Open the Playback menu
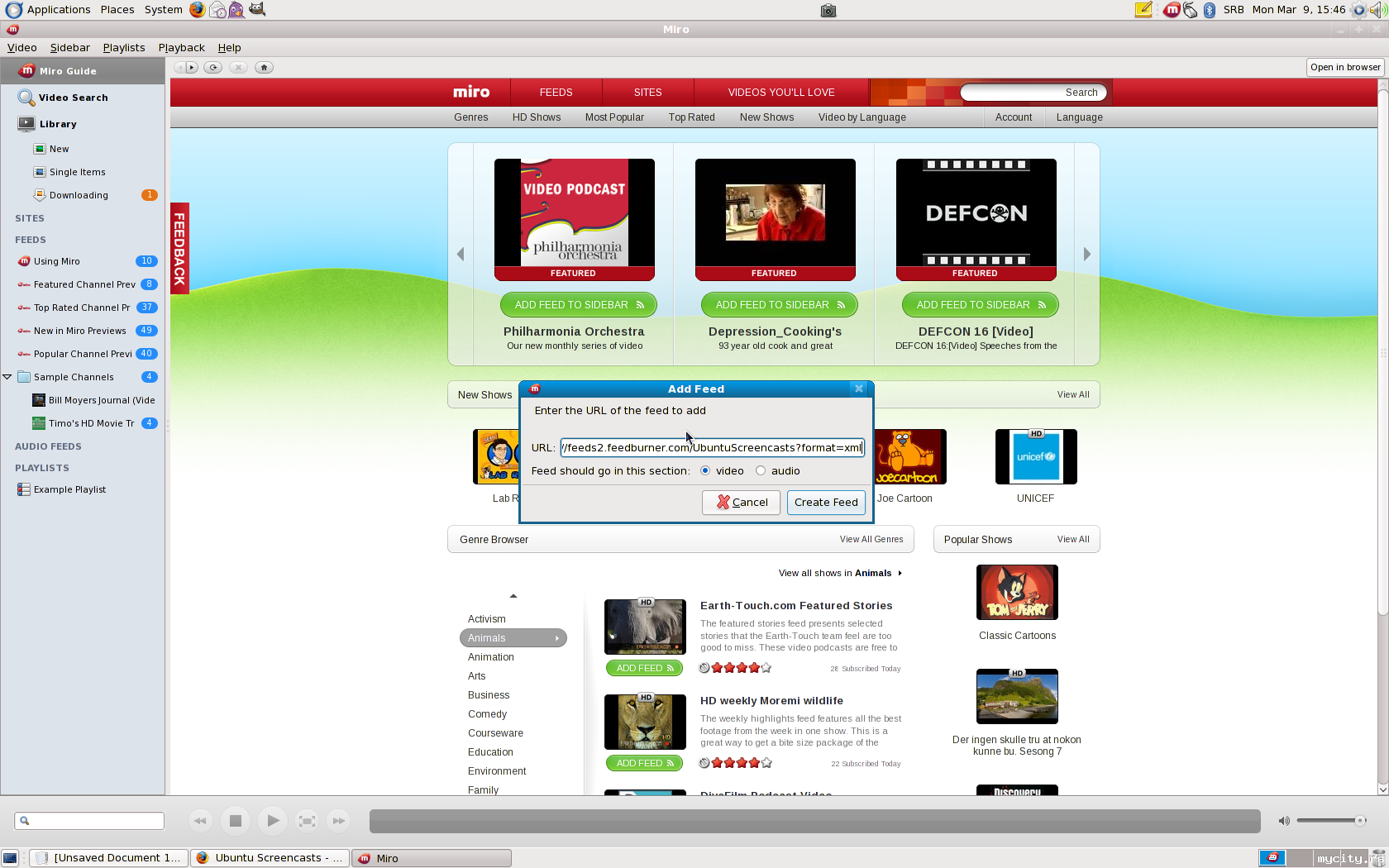The image size is (1389, 868). [182, 48]
